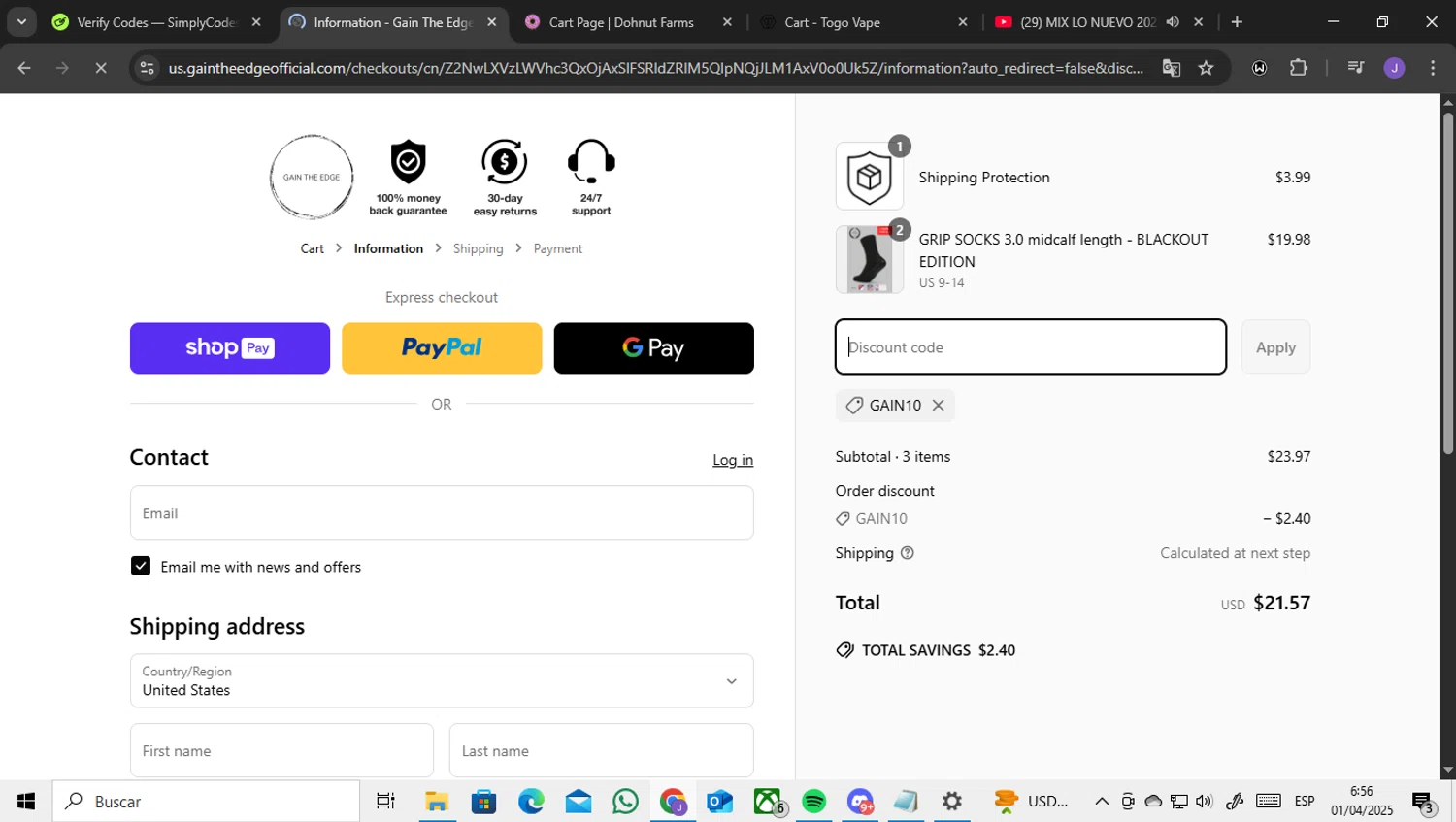Viewport: 1456px width, 822px height.
Task: Open the site information icon in address bar
Action: coord(147,68)
